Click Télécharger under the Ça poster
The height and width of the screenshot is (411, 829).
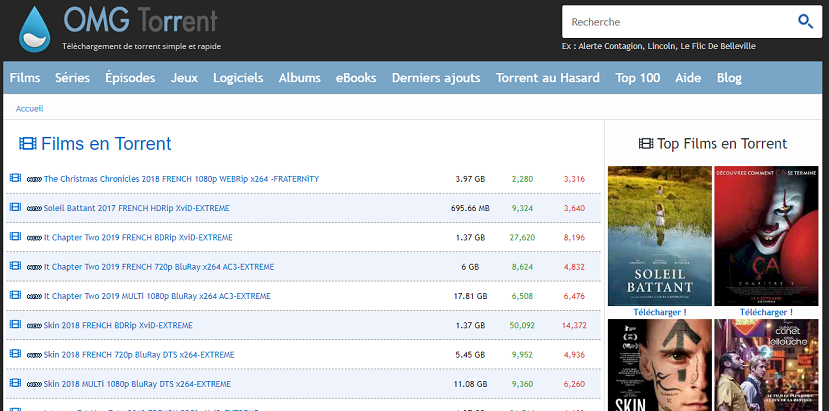pyautogui.click(x=766, y=312)
